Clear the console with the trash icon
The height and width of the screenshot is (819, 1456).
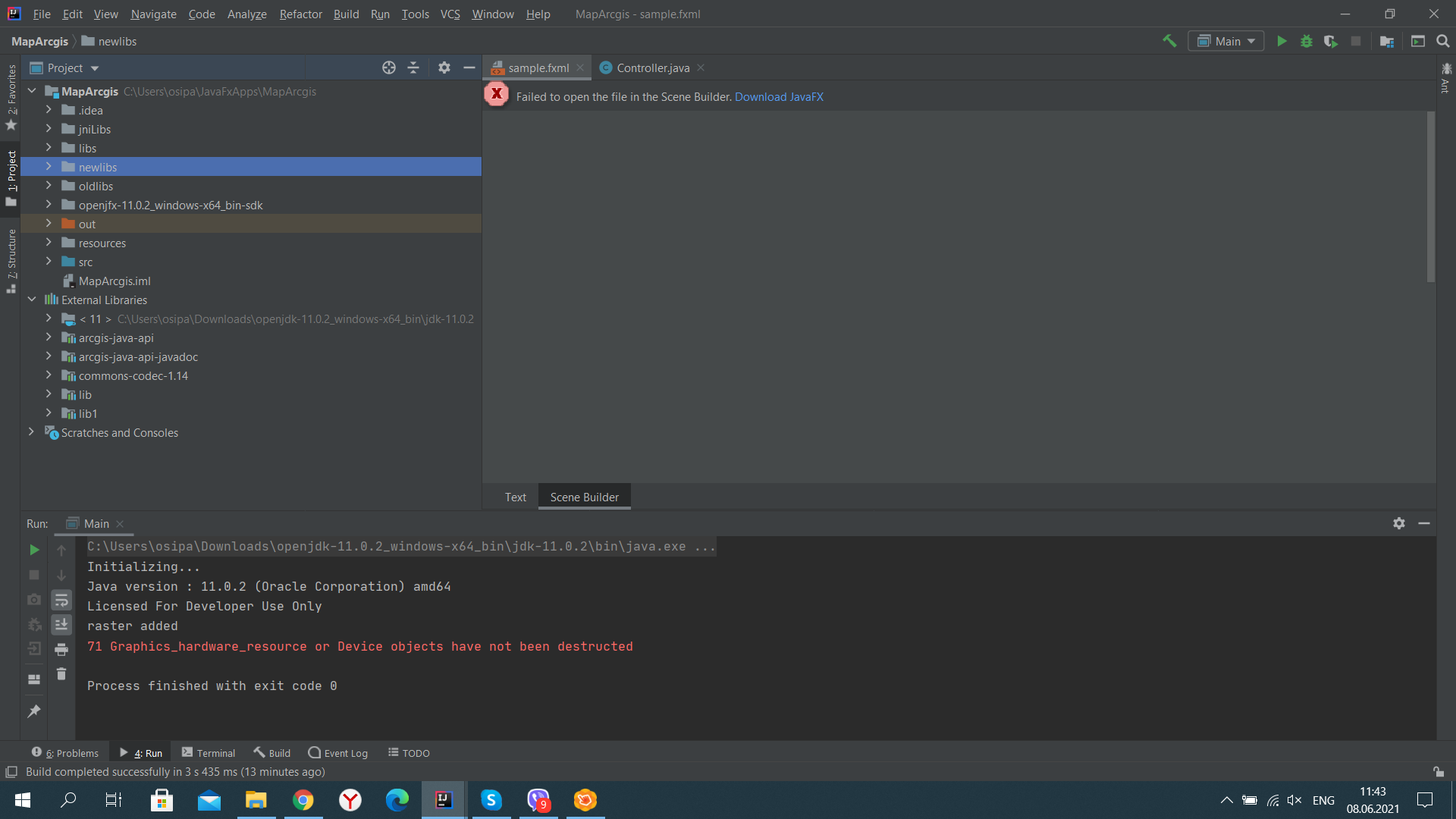(61, 674)
